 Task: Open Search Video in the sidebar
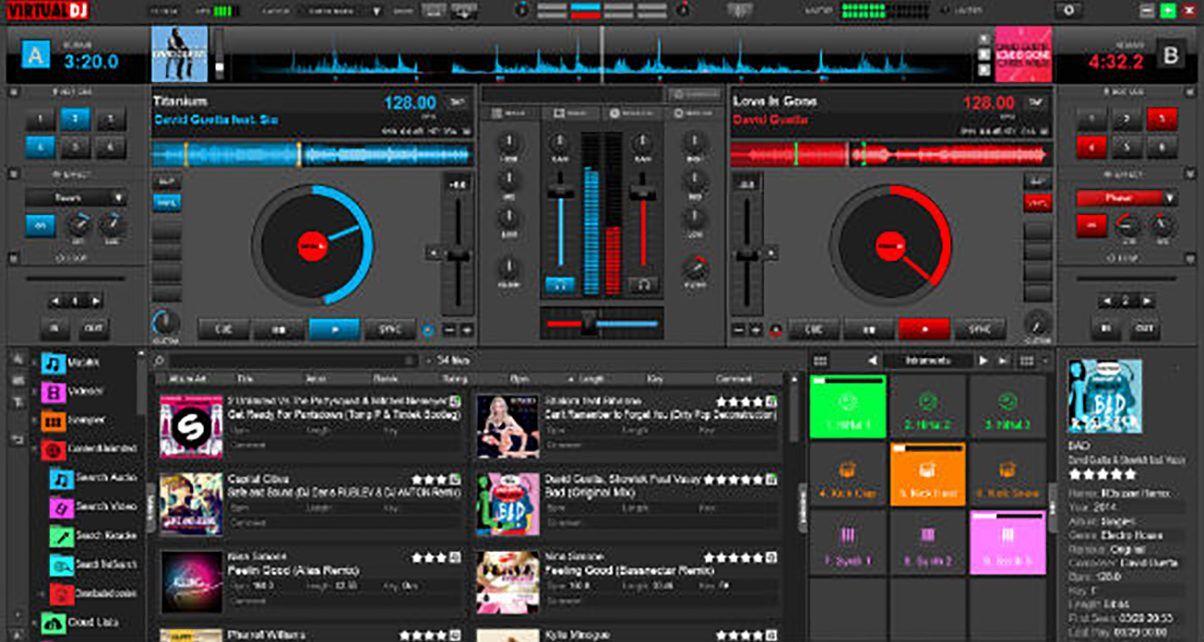(x=95, y=509)
